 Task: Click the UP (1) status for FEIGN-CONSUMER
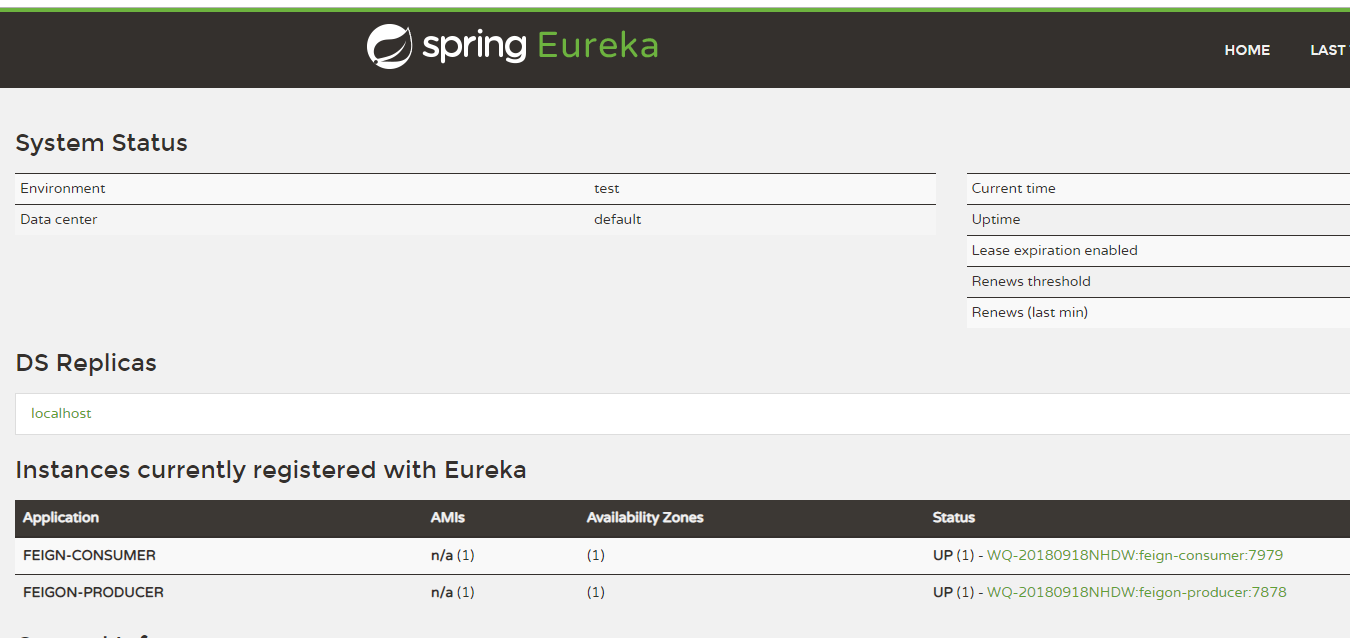click(x=953, y=555)
